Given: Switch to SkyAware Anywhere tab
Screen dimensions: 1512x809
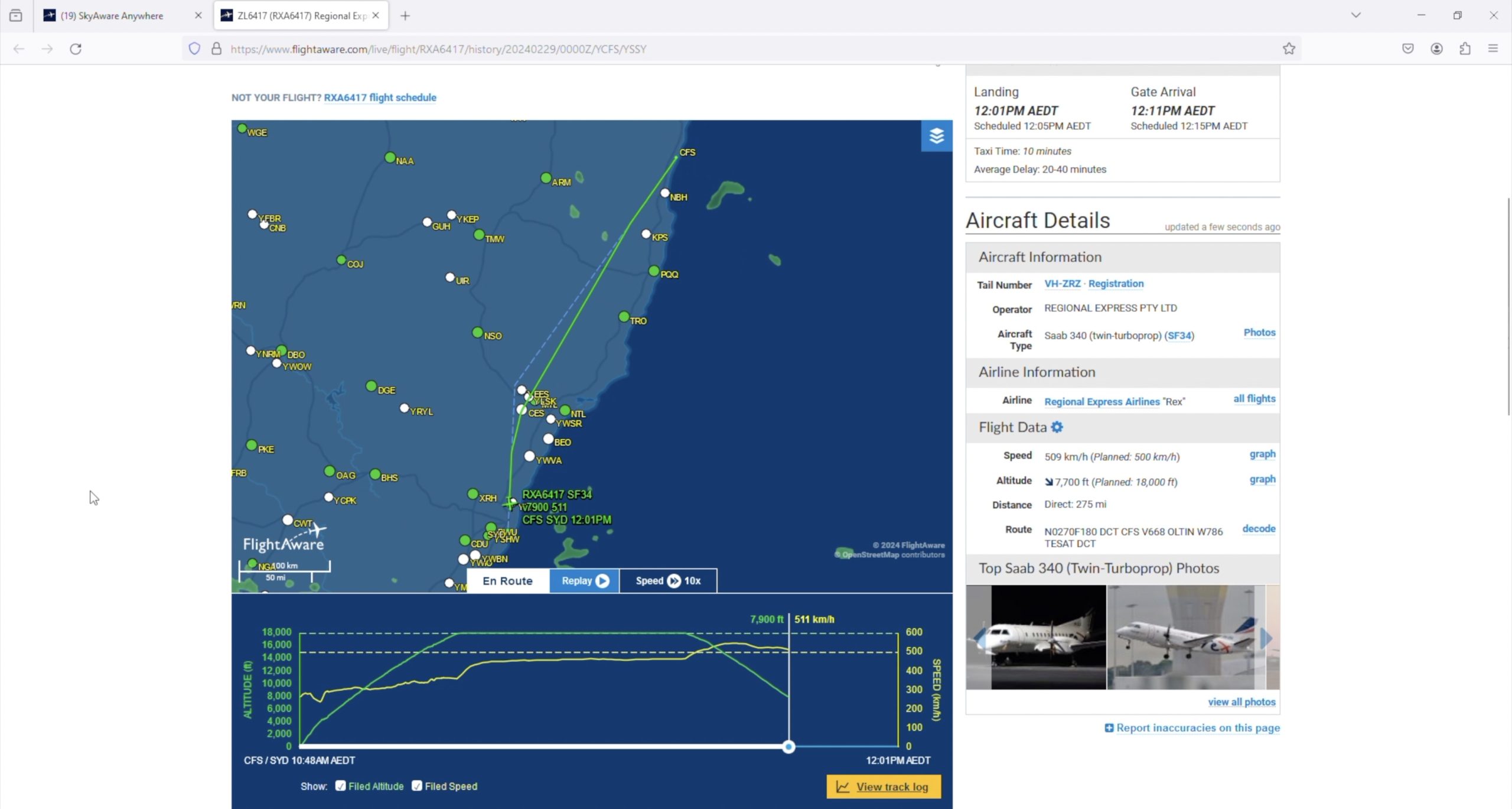Looking at the screenshot, I should 112,16.
